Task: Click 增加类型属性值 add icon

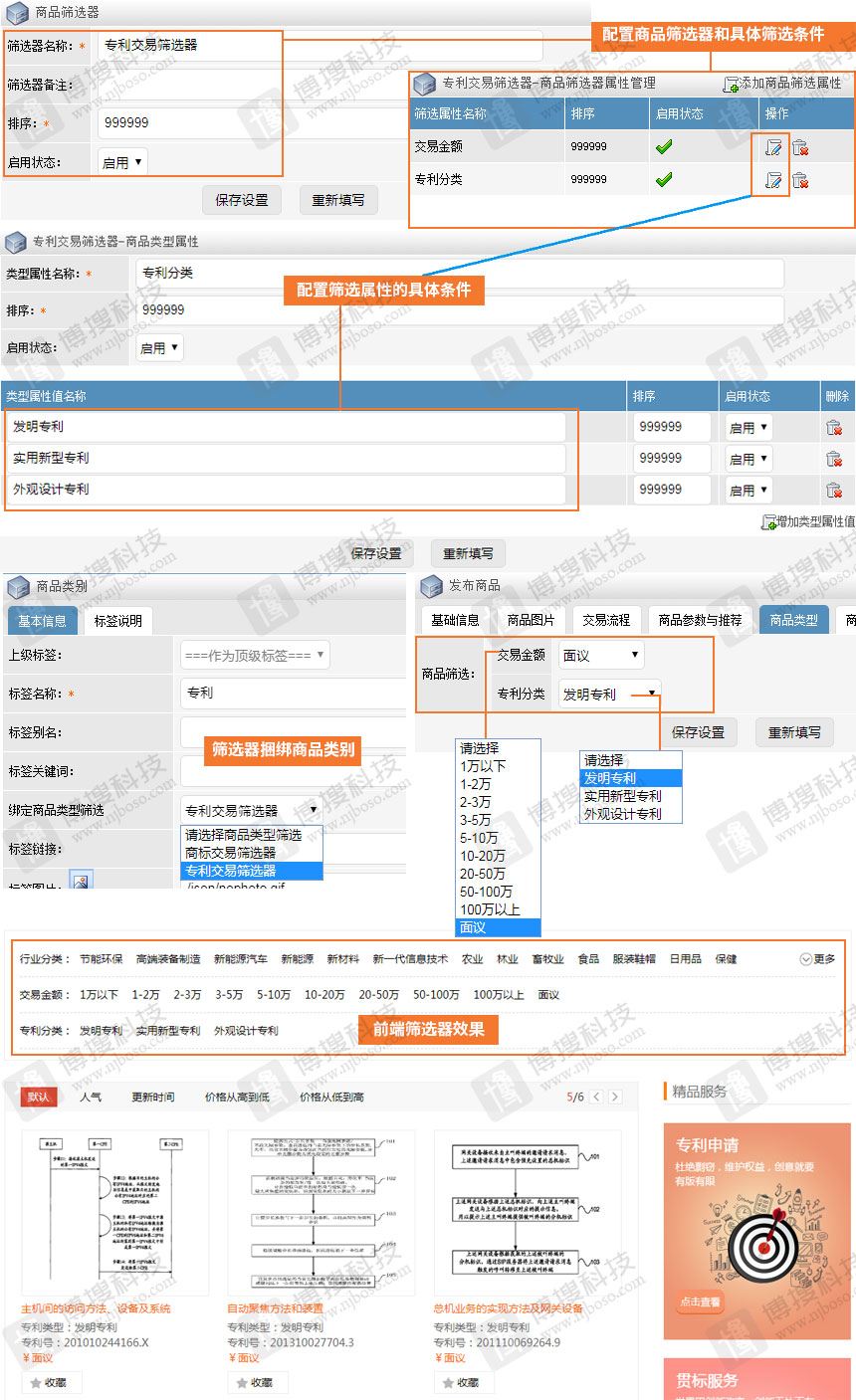Action: click(768, 521)
